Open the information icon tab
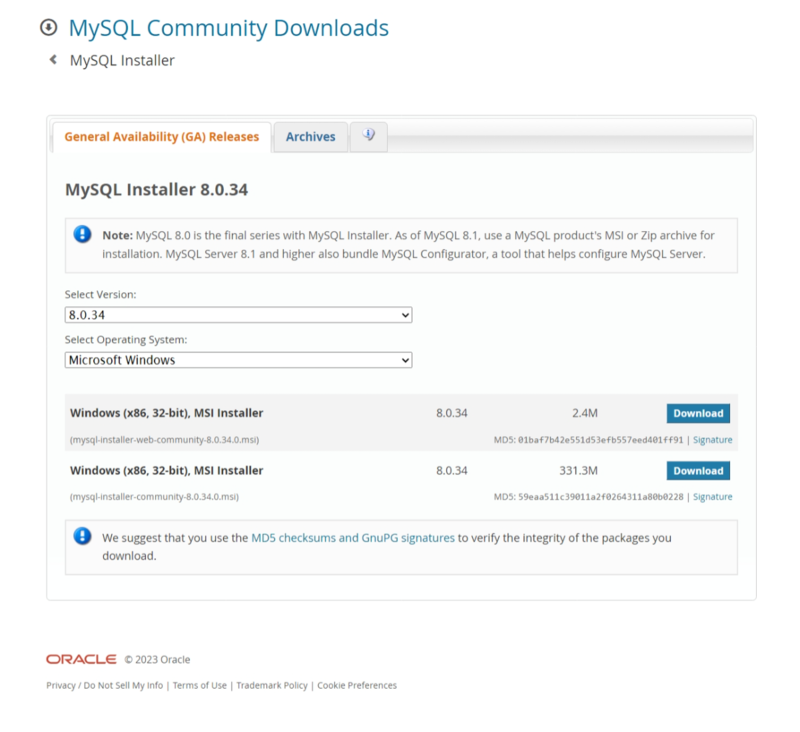Screen dimensions: 800x732 pyautogui.click(x=368, y=136)
